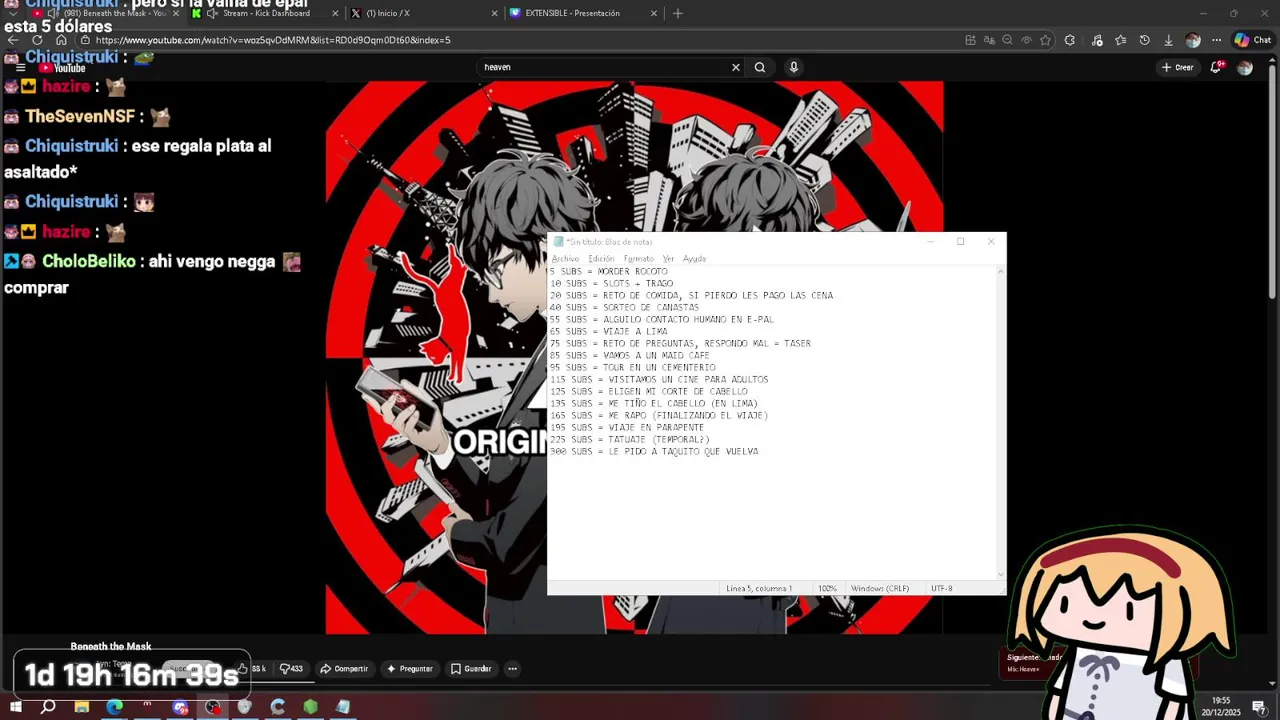The image size is (1280, 720).
Task: Open the Windows Start menu
Action: pos(15,707)
